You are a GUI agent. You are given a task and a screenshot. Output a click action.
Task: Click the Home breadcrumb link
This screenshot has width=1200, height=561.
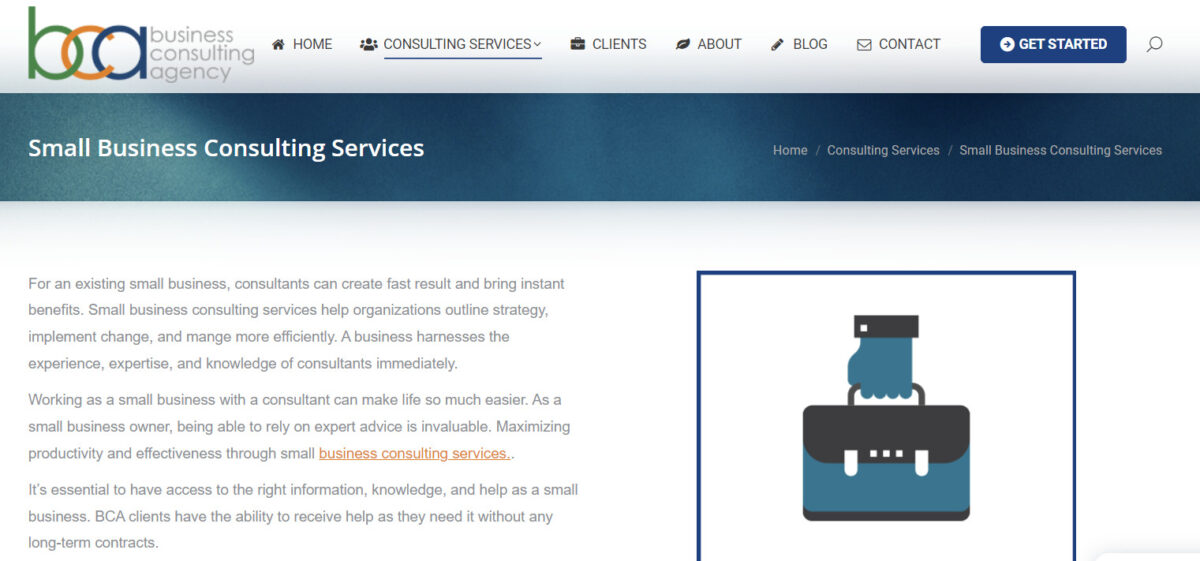[790, 150]
